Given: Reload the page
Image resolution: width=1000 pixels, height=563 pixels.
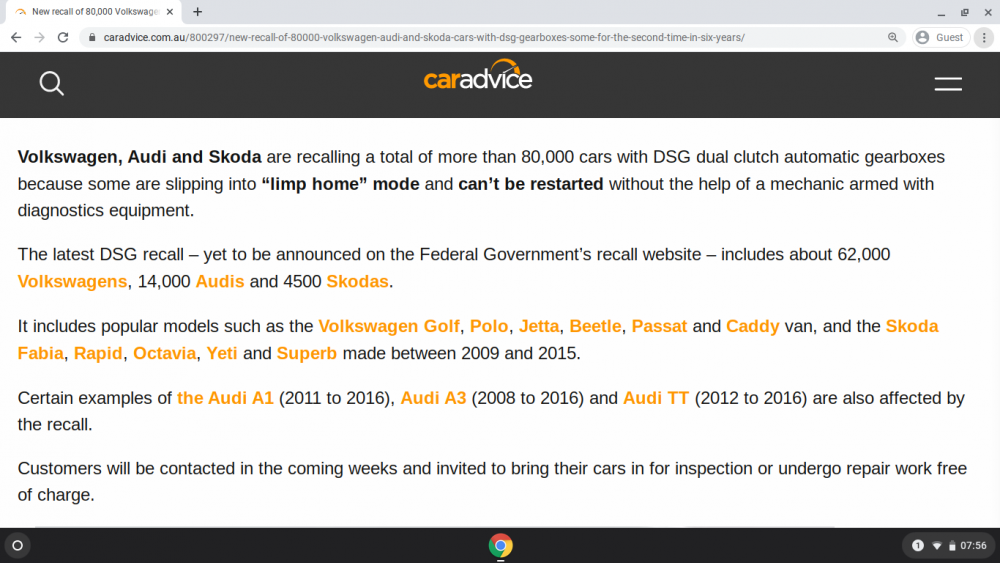Looking at the screenshot, I should [x=62, y=38].
